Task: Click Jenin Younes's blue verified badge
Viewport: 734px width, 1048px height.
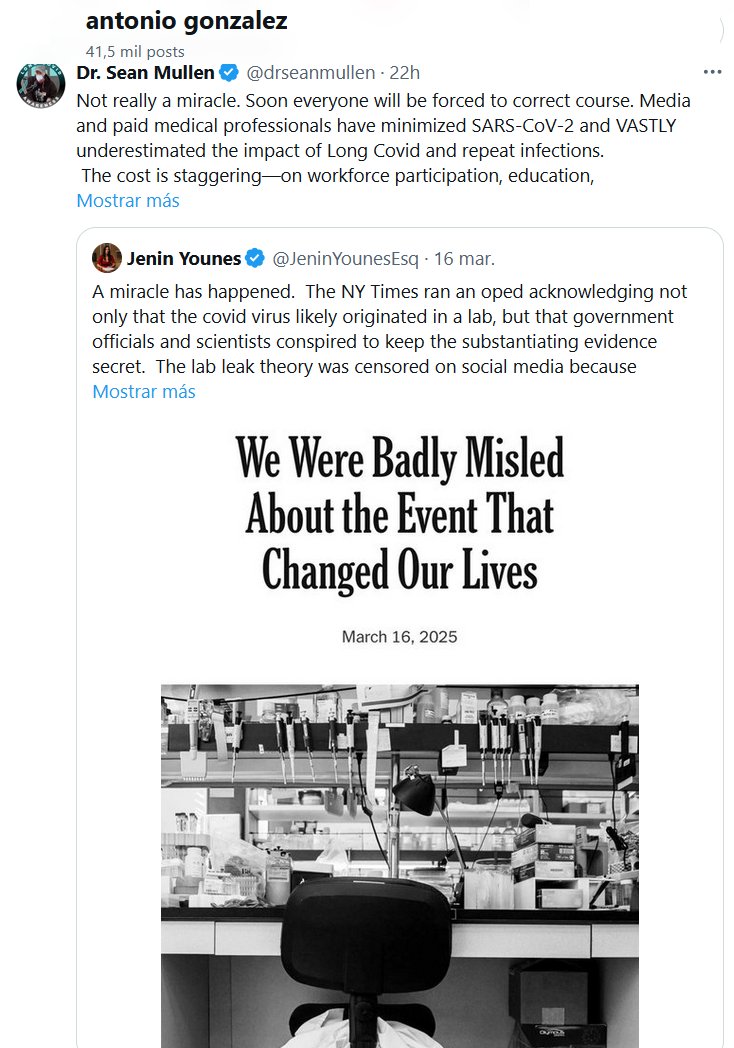Action: [255, 259]
